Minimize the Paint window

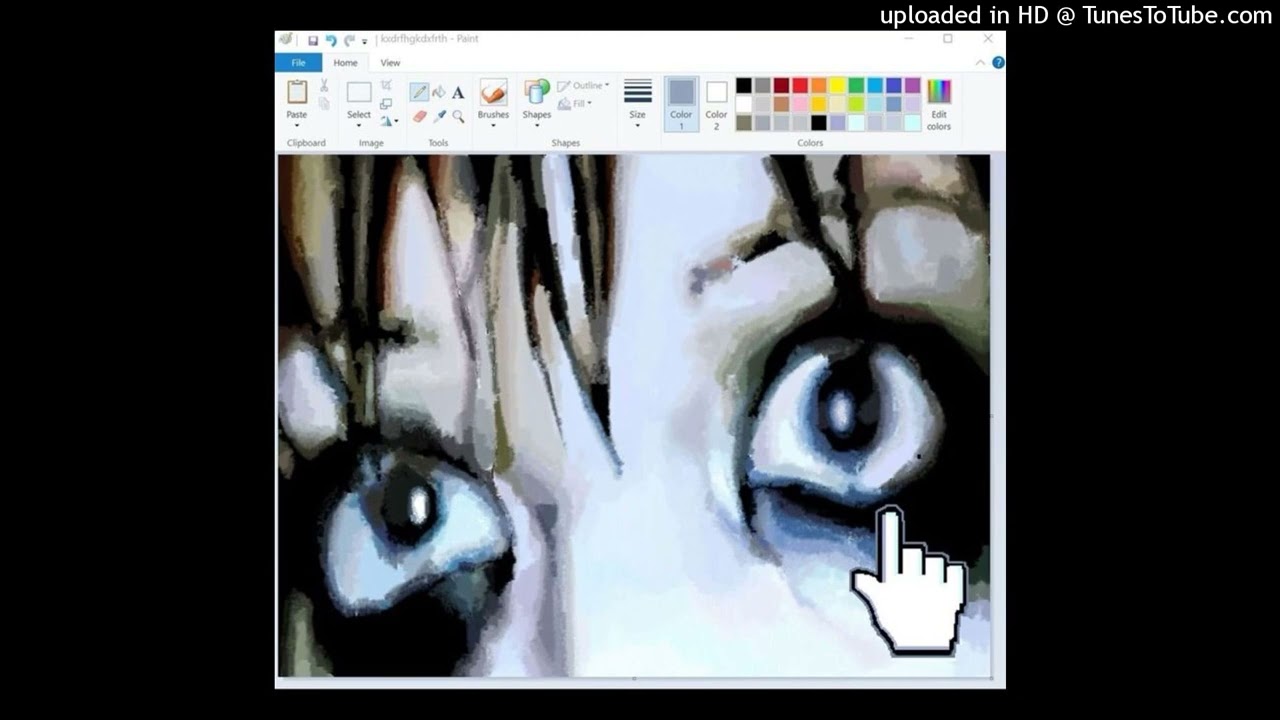pos(909,39)
